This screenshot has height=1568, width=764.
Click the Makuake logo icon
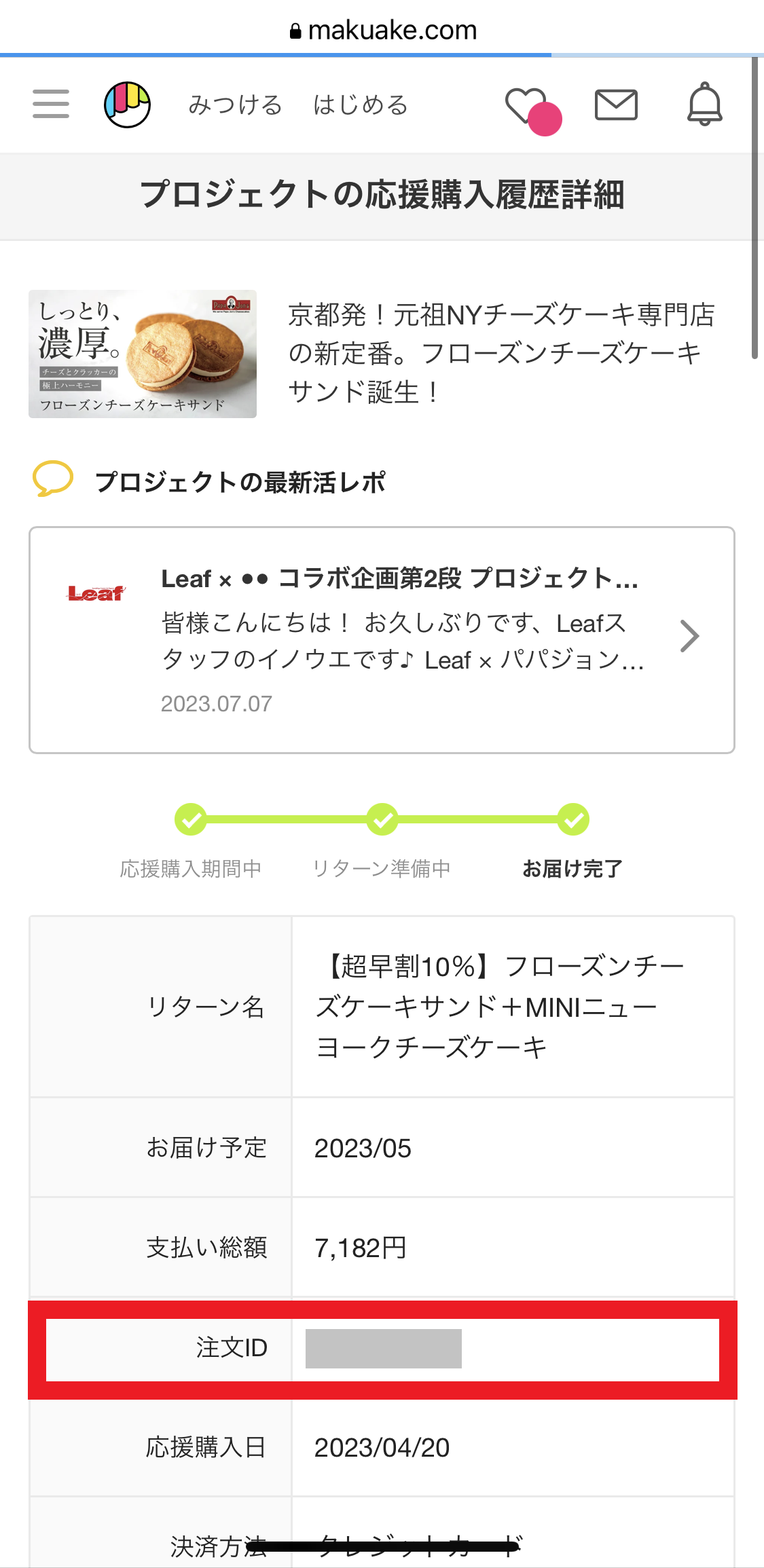[x=127, y=105]
